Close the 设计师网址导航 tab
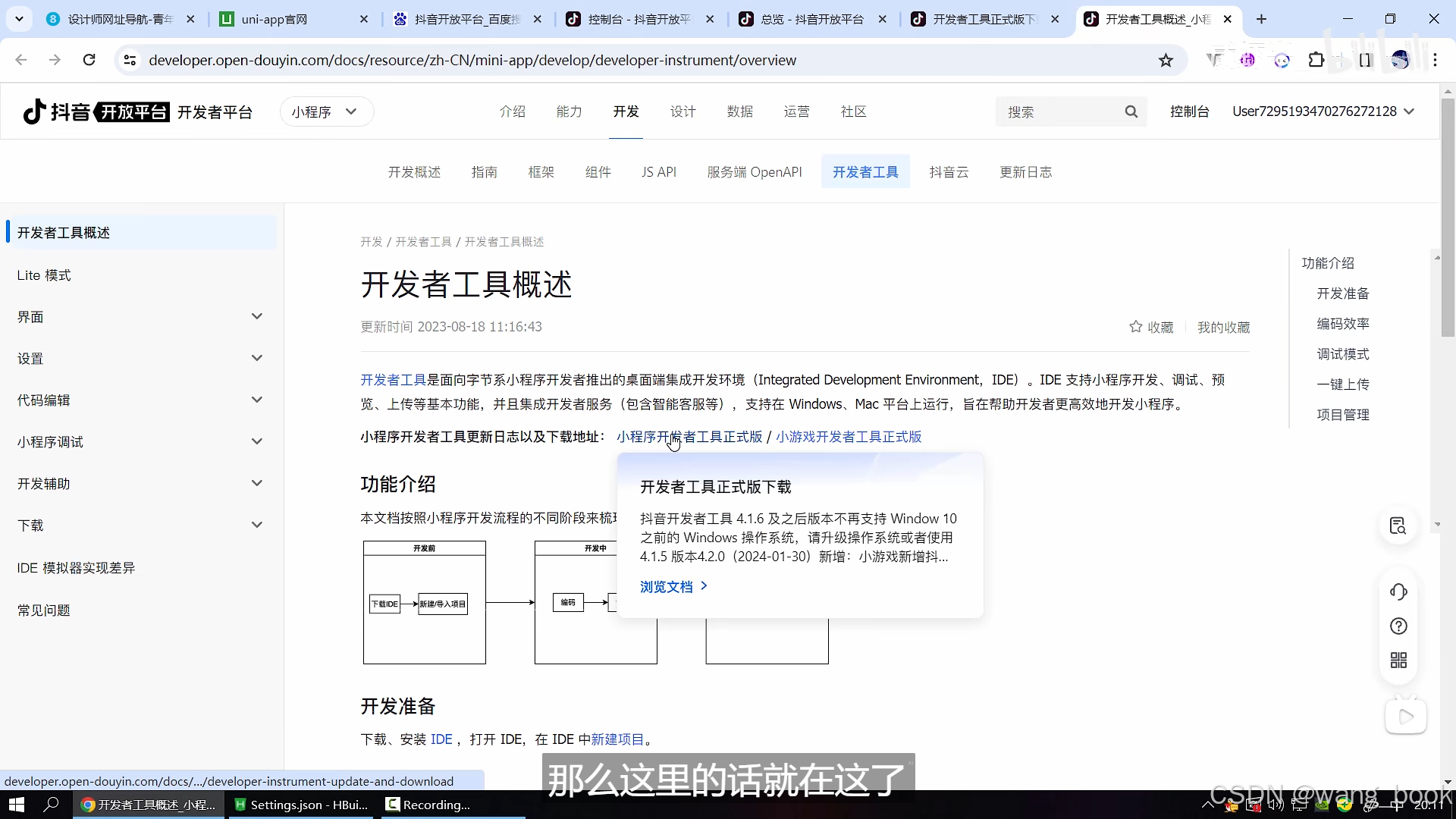This screenshot has width=1456, height=819. point(190,19)
